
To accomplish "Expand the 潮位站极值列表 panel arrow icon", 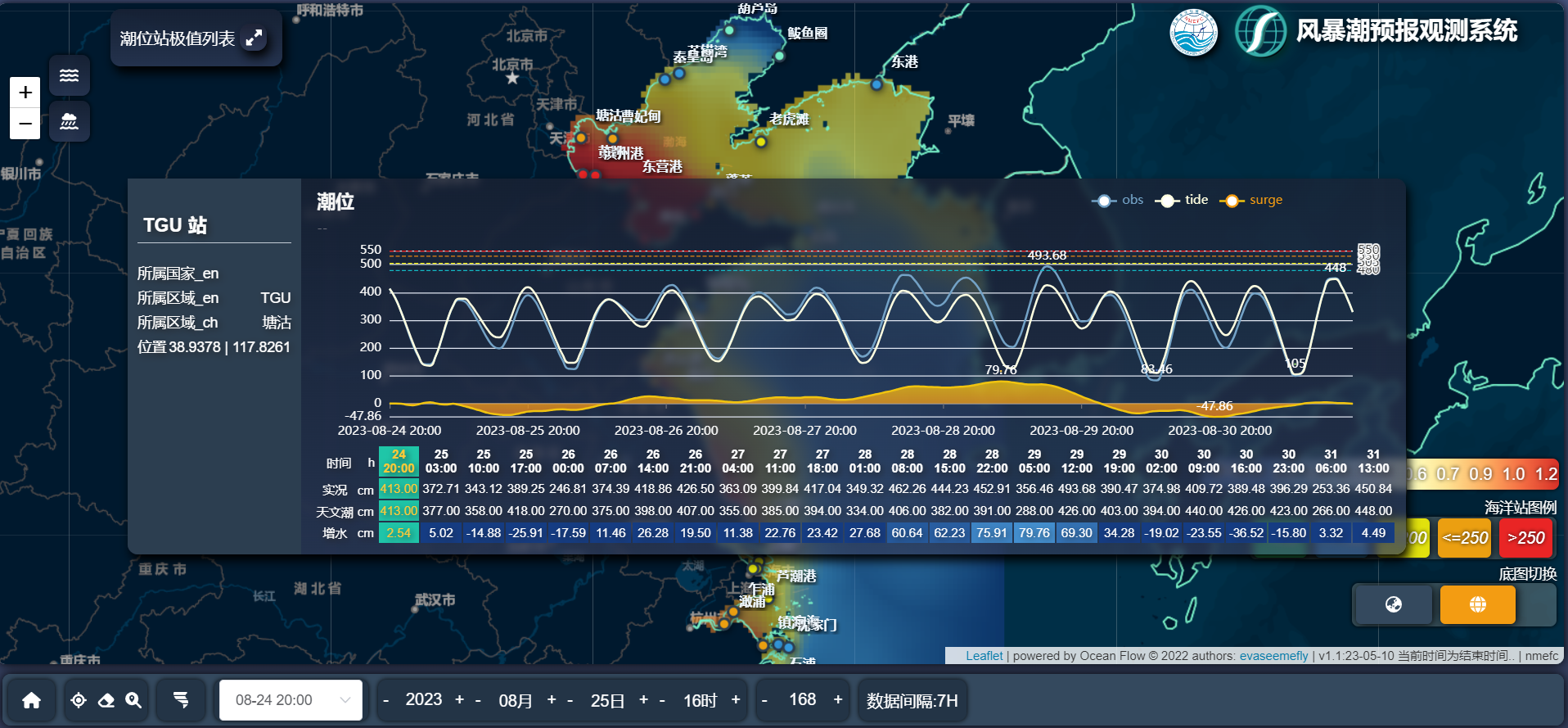I will tap(255, 38).
